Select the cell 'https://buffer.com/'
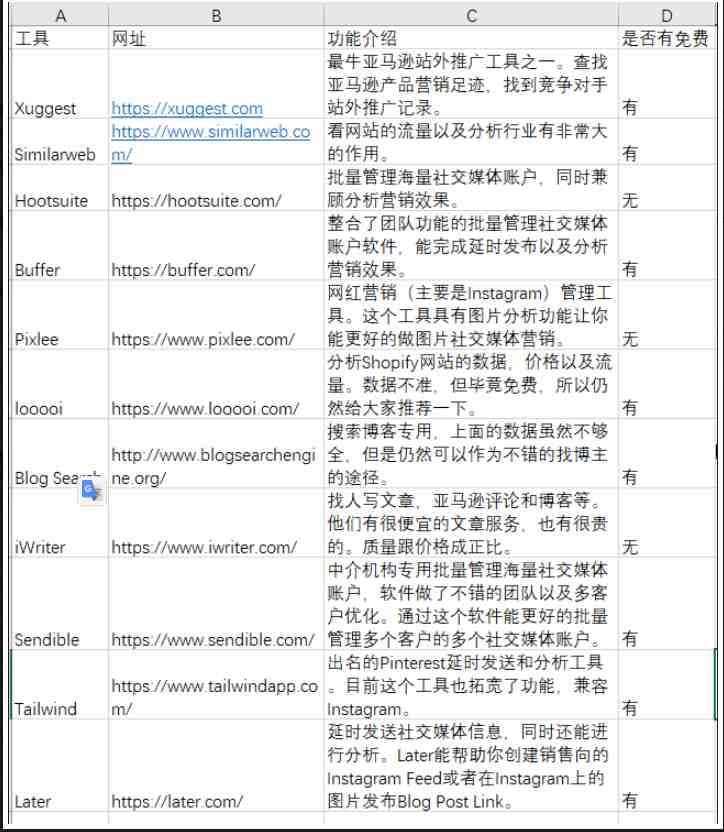 pyautogui.click(x=216, y=246)
